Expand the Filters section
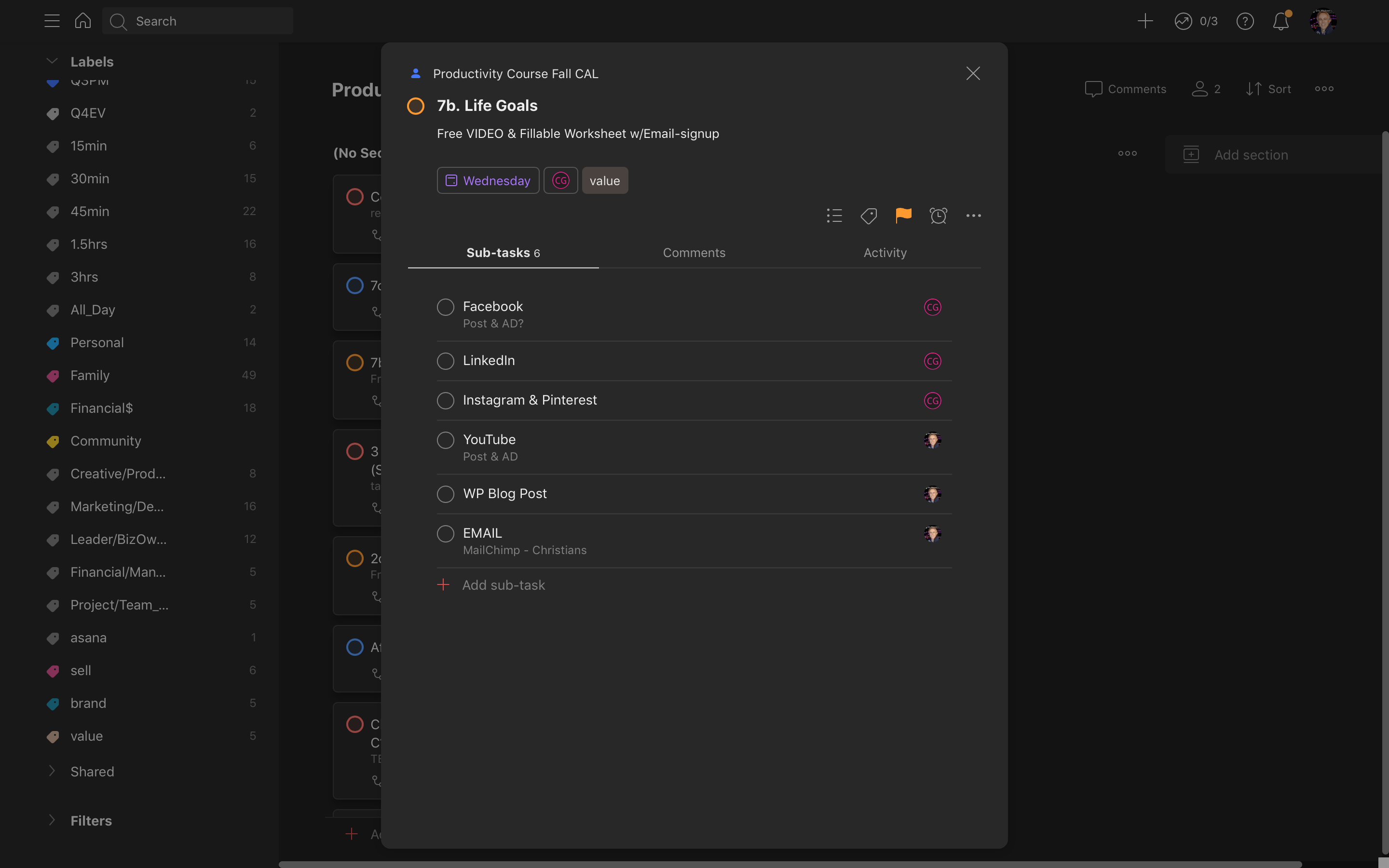 click(x=52, y=820)
